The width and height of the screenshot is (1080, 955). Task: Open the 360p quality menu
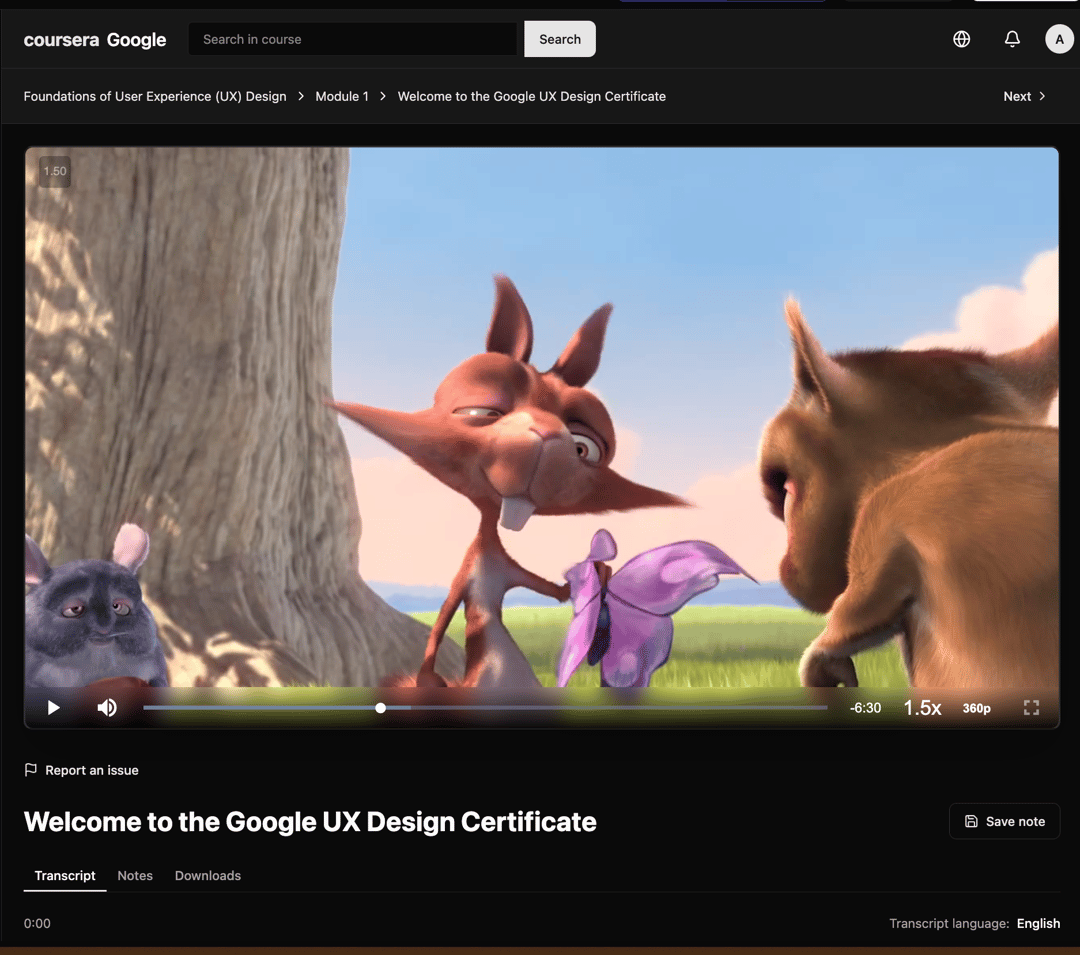coord(977,708)
